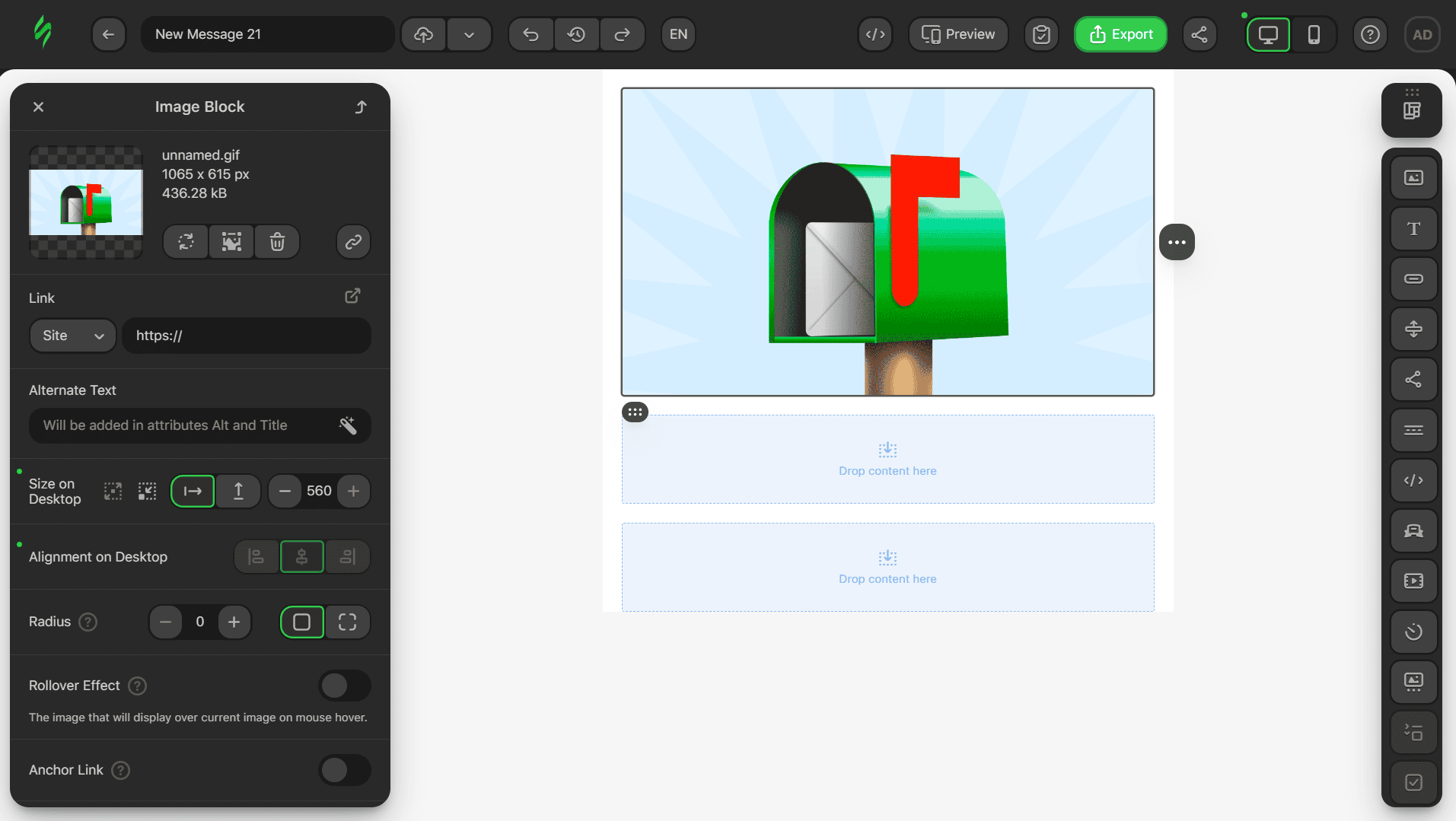The width and height of the screenshot is (1456, 821).
Task: Open the EN language selector
Action: point(677,33)
